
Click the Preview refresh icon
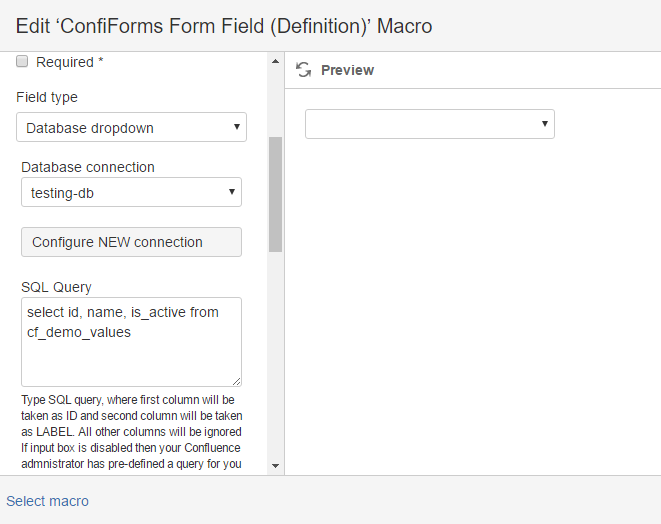point(304,70)
